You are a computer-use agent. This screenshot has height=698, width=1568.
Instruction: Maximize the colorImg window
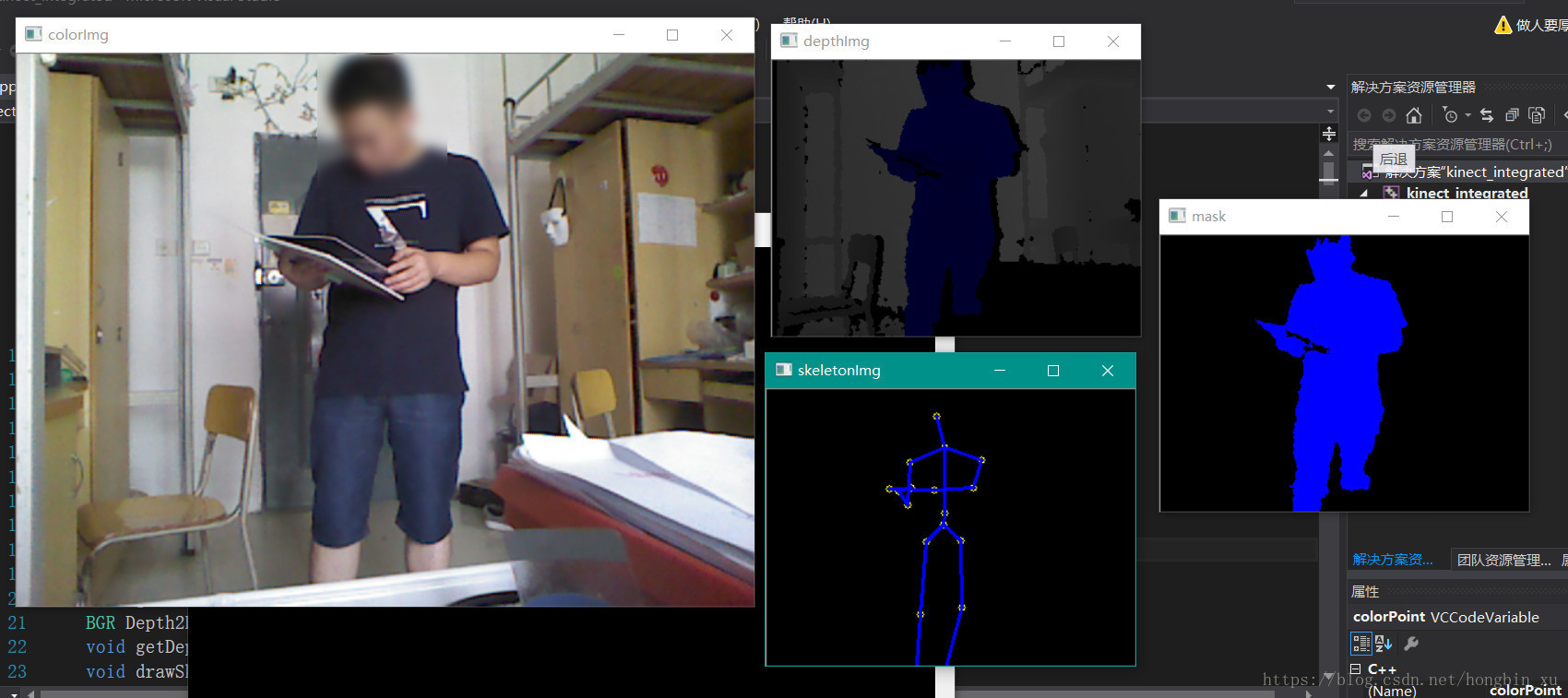pos(672,35)
